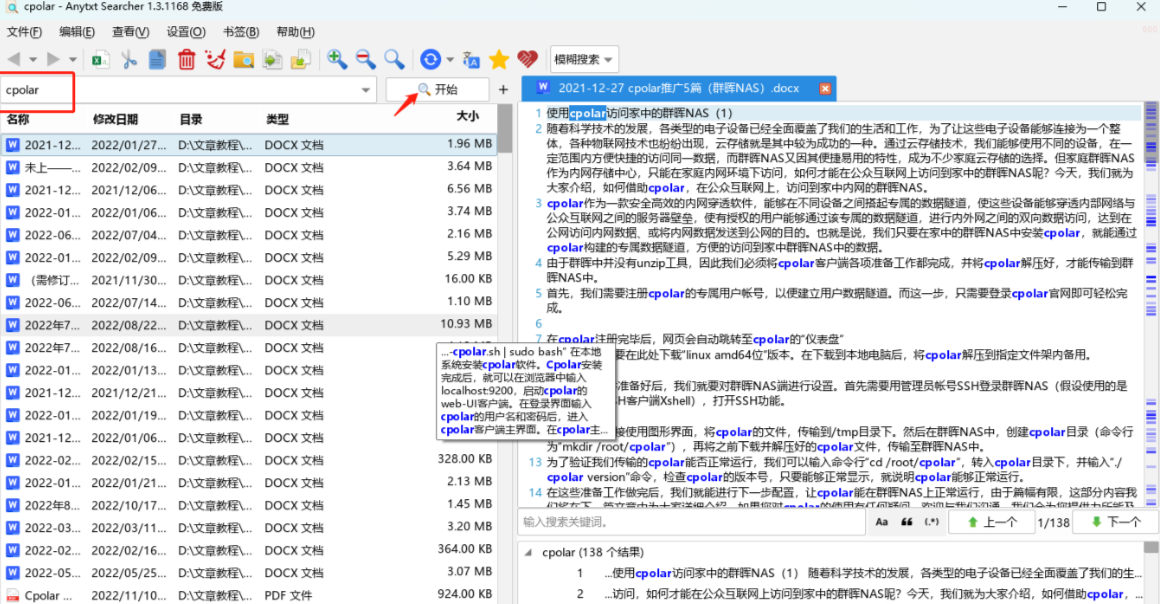Export results with the Excel icon
This screenshot has width=1160, height=604.
[101, 60]
